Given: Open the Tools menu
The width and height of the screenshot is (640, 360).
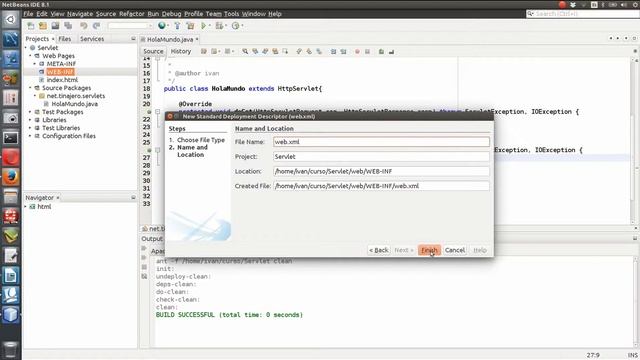Looking at the screenshot, I should click(231, 14).
